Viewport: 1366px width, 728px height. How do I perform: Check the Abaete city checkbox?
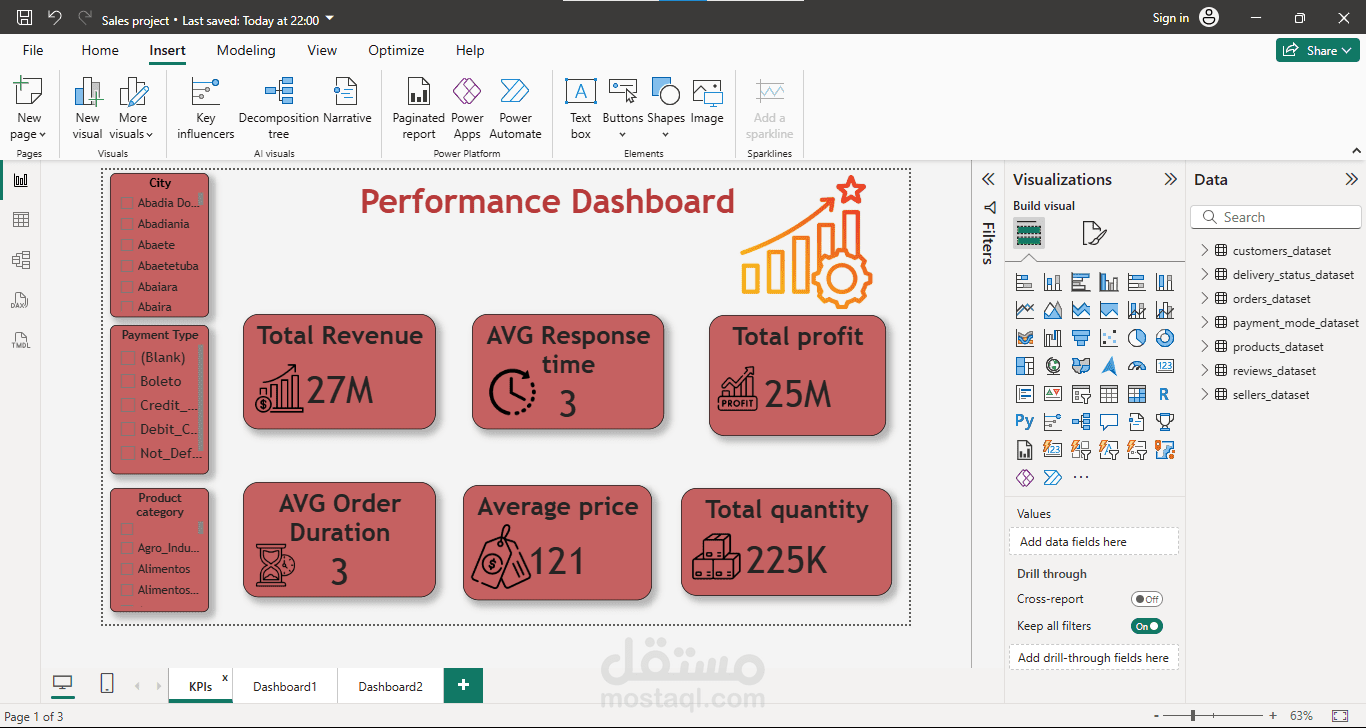(127, 245)
